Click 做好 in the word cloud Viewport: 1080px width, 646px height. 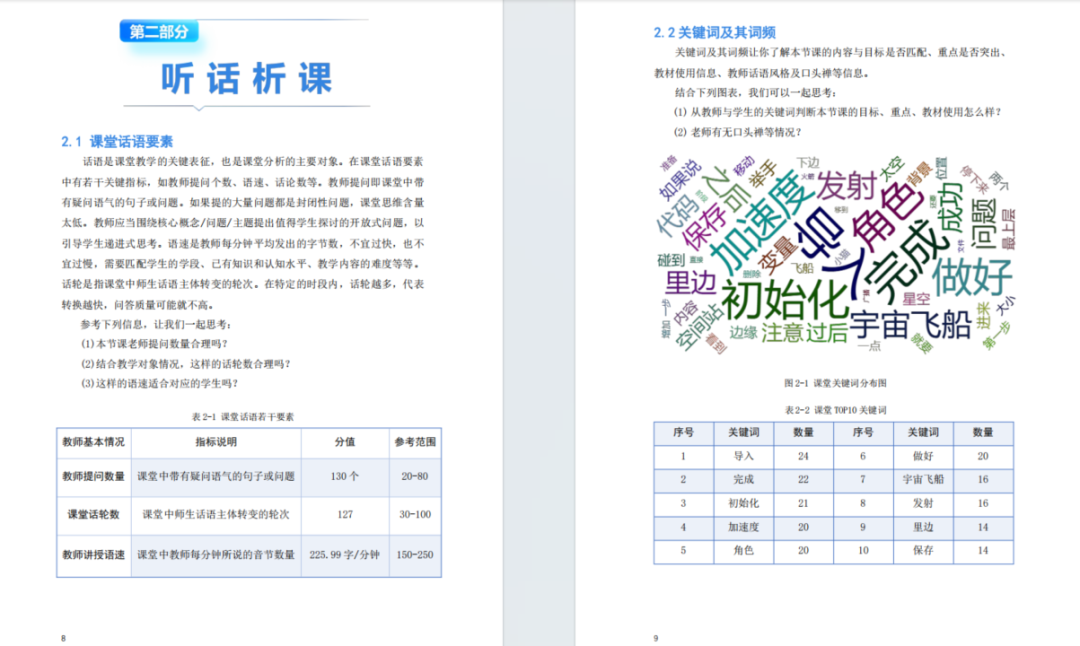click(973, 277)
